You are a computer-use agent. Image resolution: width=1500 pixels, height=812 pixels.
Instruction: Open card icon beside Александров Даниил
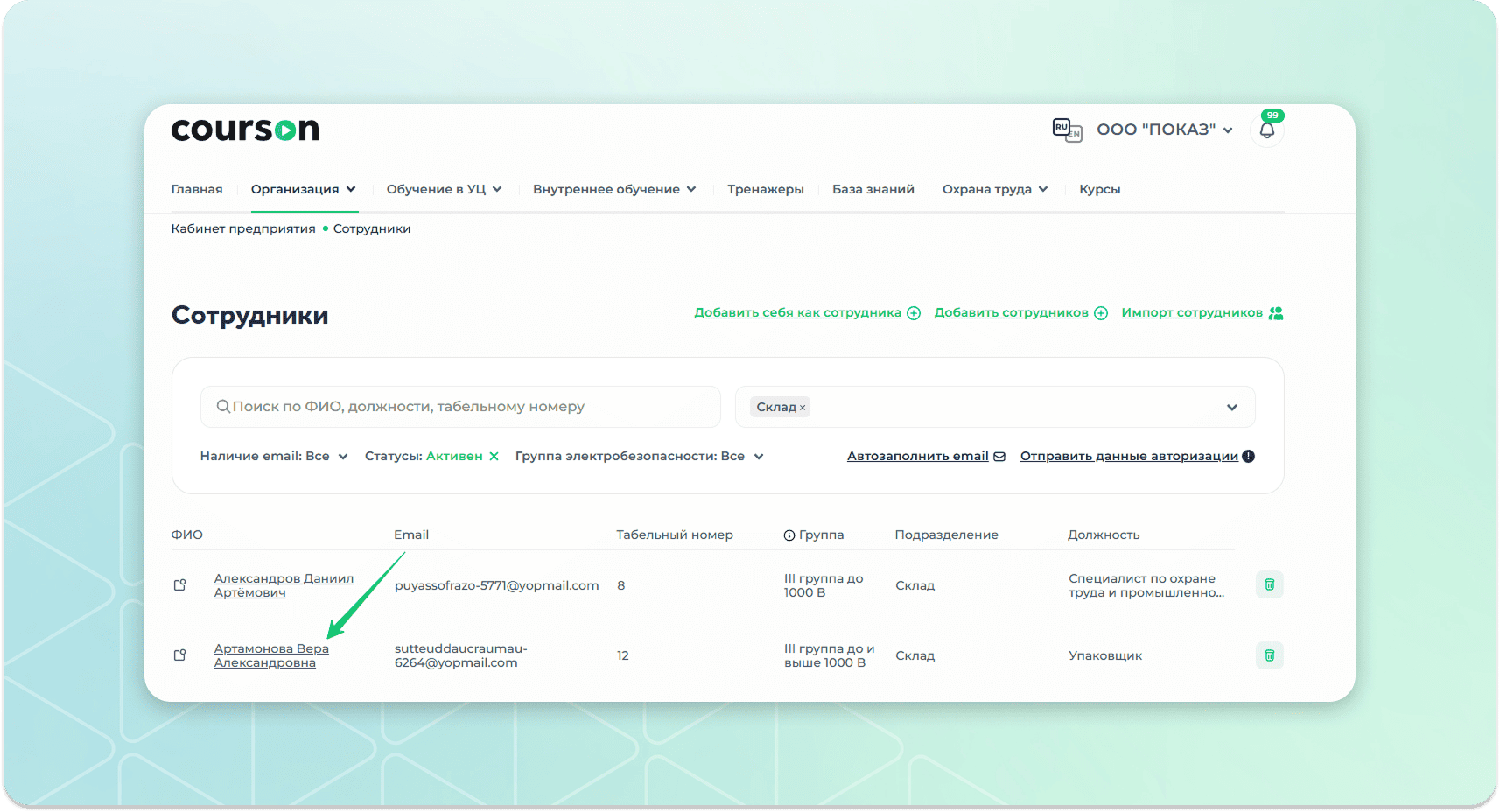(180, 585)
